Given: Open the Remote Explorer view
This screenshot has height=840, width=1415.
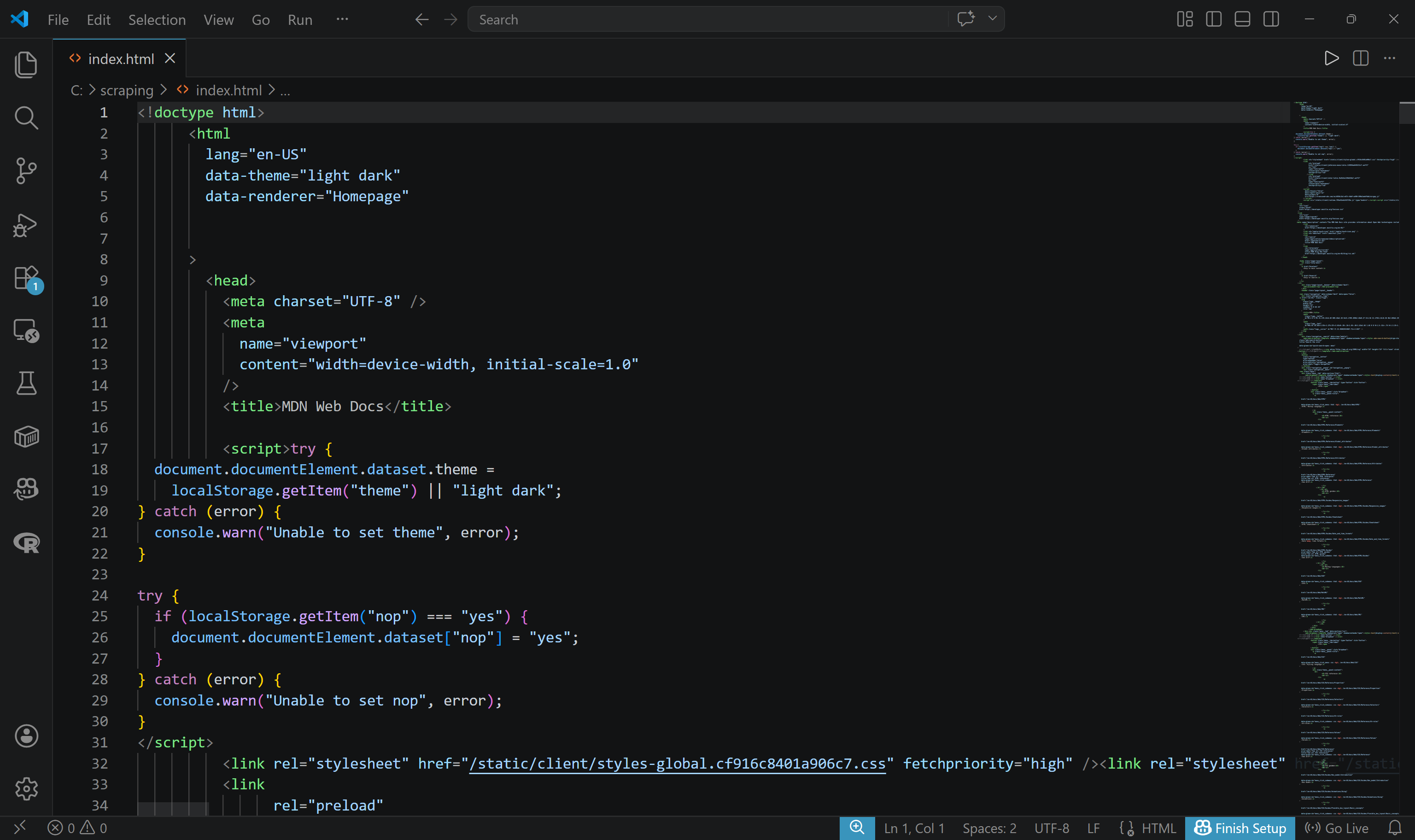Looking at the screenshot, I should pos(27,331).
